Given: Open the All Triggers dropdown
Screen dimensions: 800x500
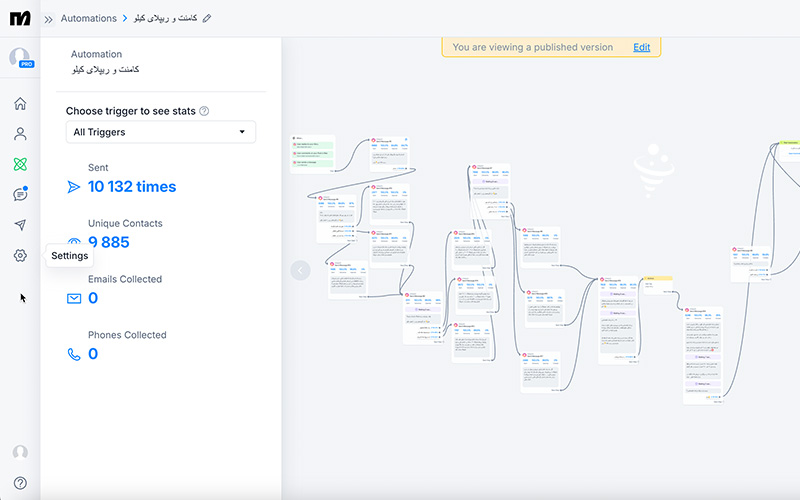Looking at the screenshot, I should pos(160,132).
